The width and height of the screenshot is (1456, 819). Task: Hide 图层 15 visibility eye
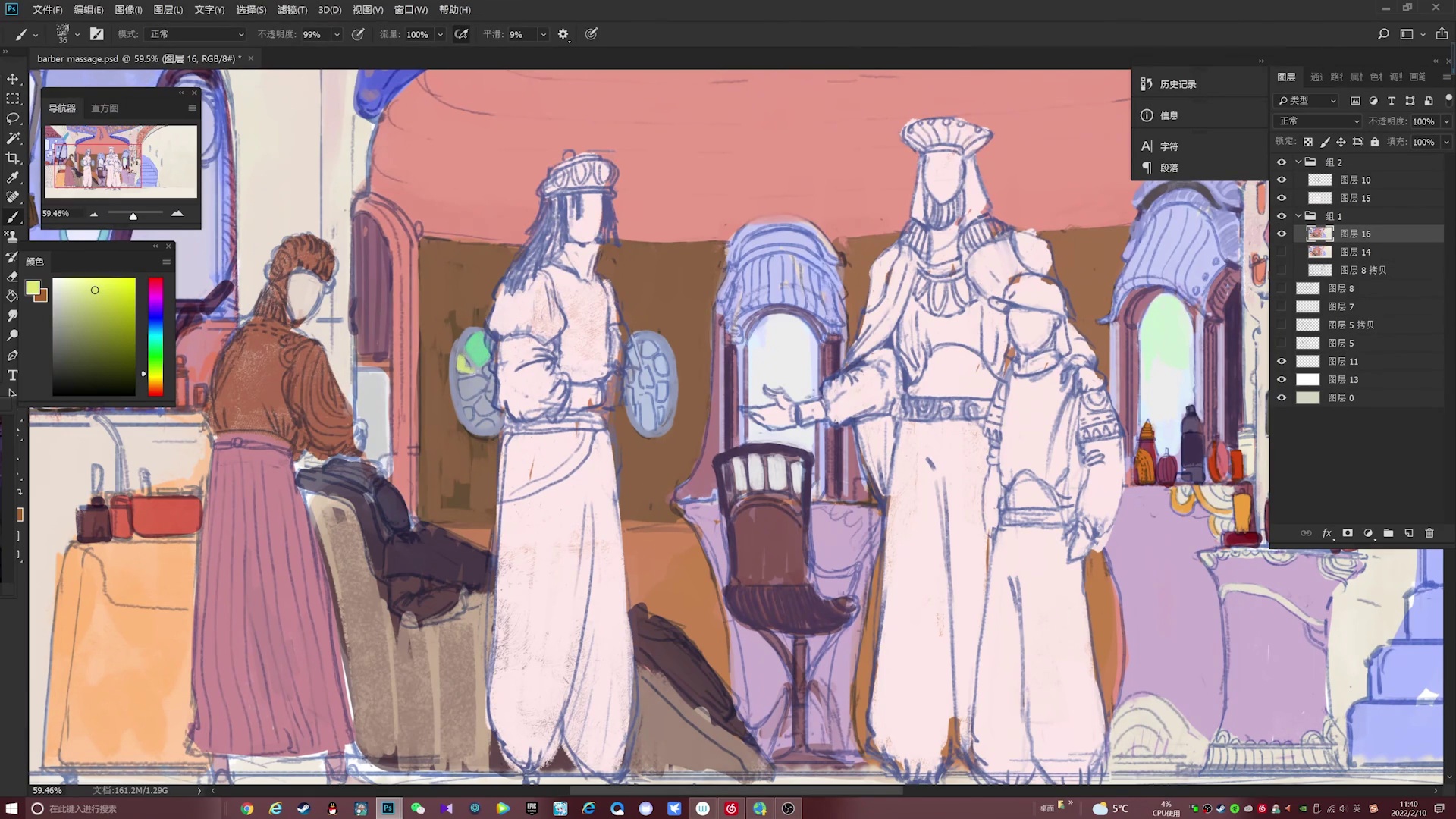pyautogui.click(x=1282, y=198)
